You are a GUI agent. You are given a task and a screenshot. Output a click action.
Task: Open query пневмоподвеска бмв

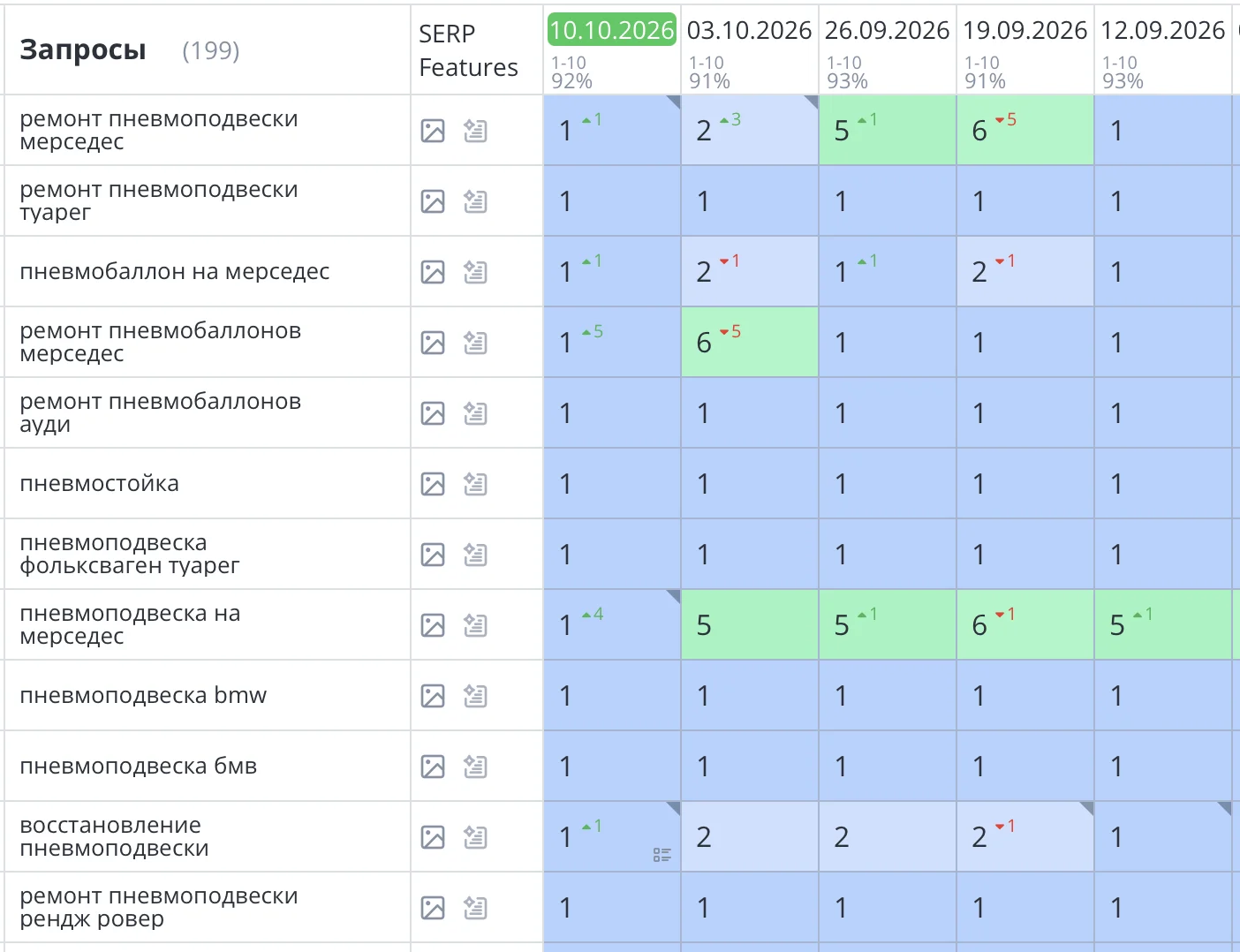coord(139,766)
